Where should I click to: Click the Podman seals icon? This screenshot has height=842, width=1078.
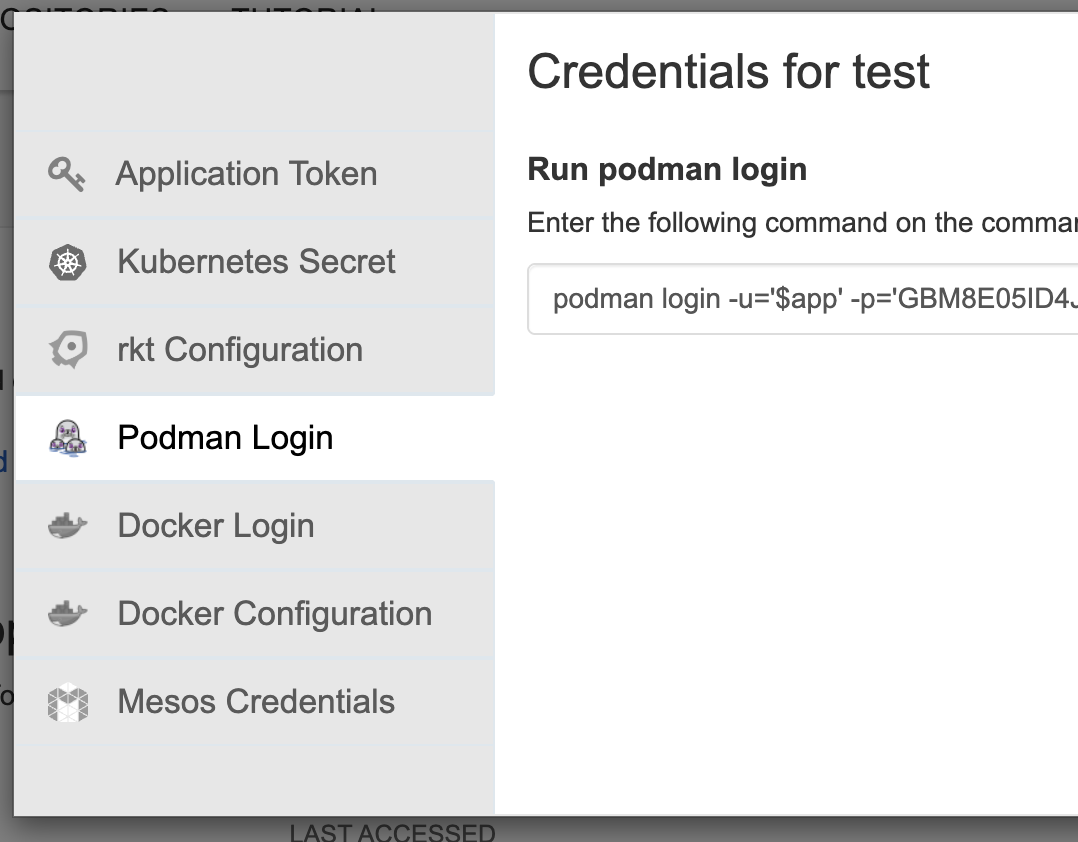pyautogui.click(x=68, y=438)
